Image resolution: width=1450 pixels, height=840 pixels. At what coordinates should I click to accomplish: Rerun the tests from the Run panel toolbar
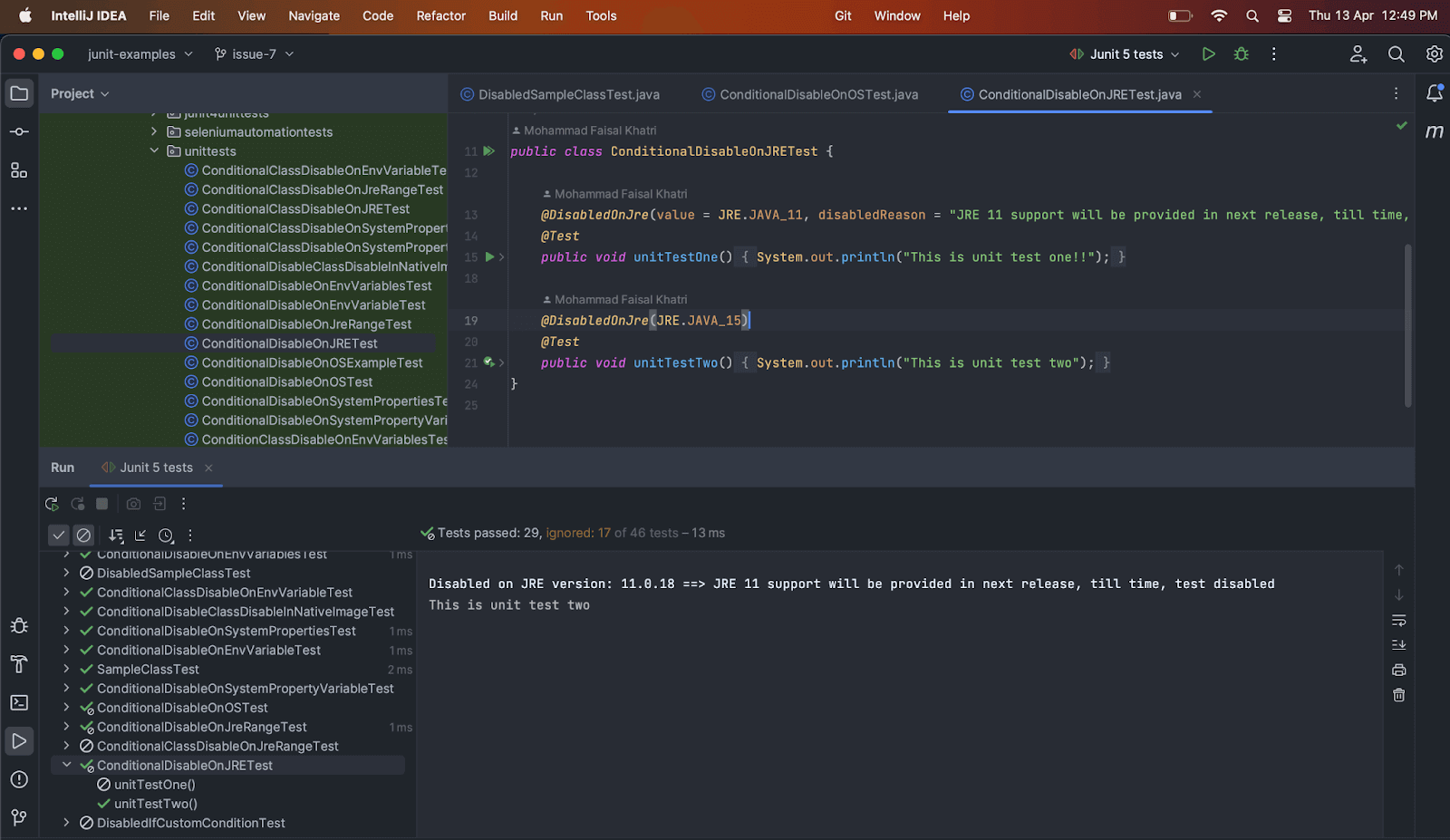coord(52,503)
